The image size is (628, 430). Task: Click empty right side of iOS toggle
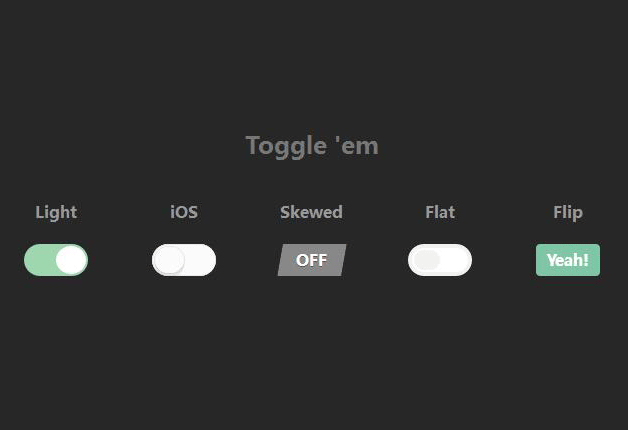tap(200, 260)
